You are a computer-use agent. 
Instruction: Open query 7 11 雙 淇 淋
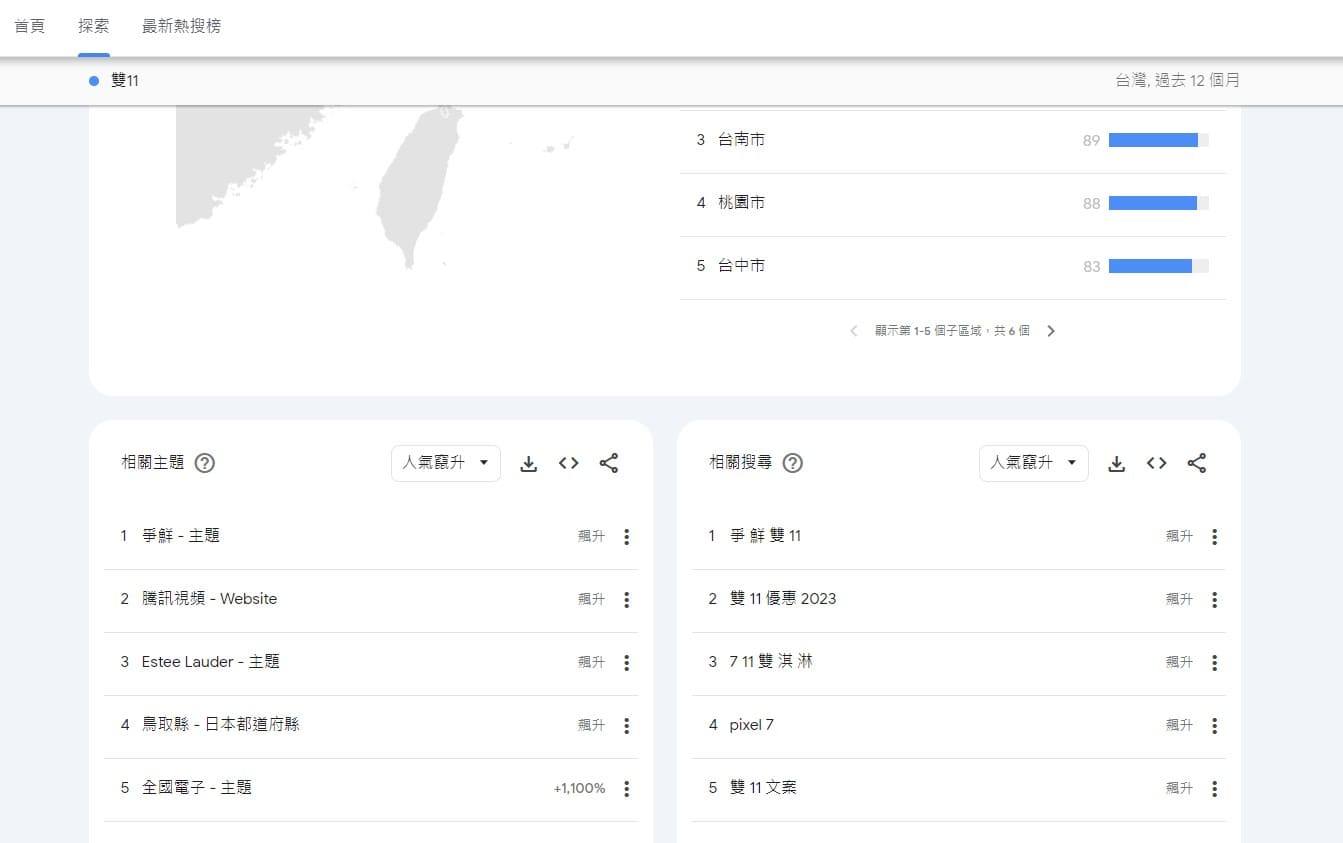771,662
